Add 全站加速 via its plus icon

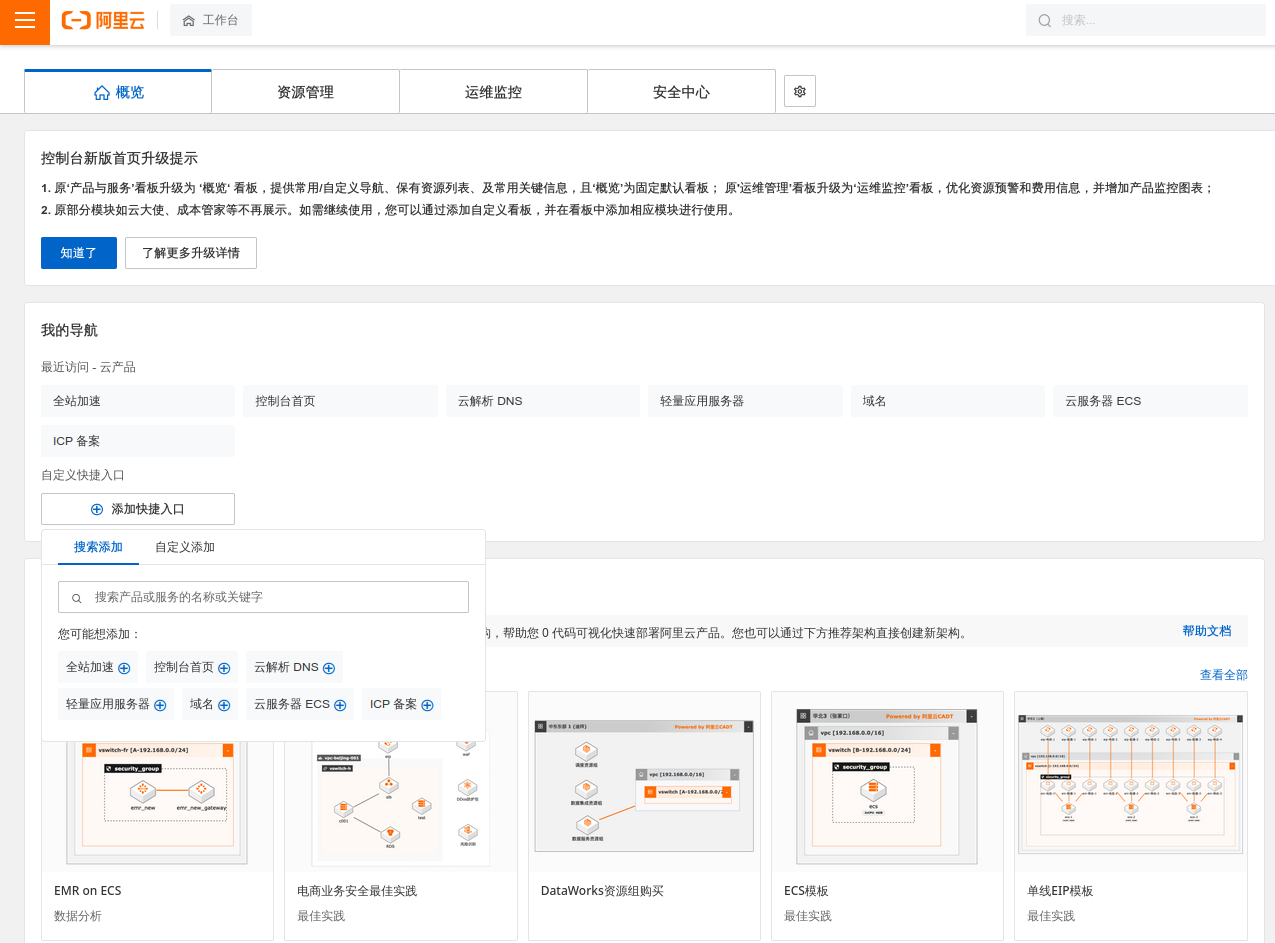(124, 668)
